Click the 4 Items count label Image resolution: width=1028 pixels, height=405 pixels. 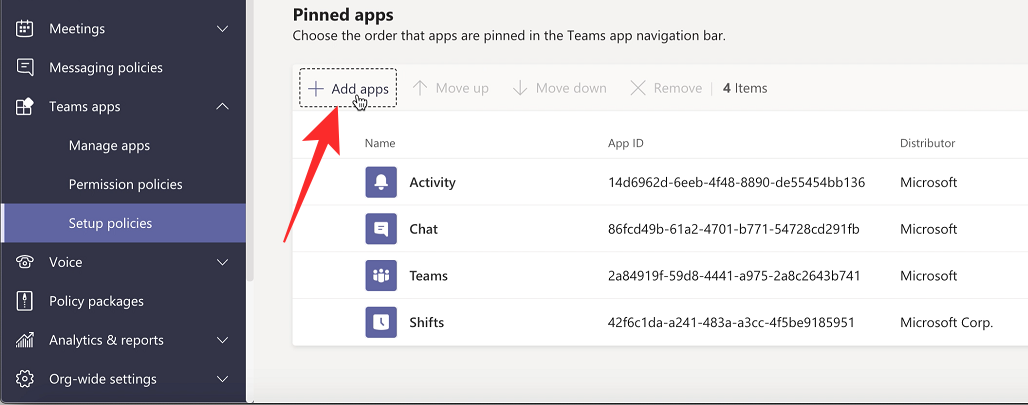pyautogui.click(x=745, y=88)
